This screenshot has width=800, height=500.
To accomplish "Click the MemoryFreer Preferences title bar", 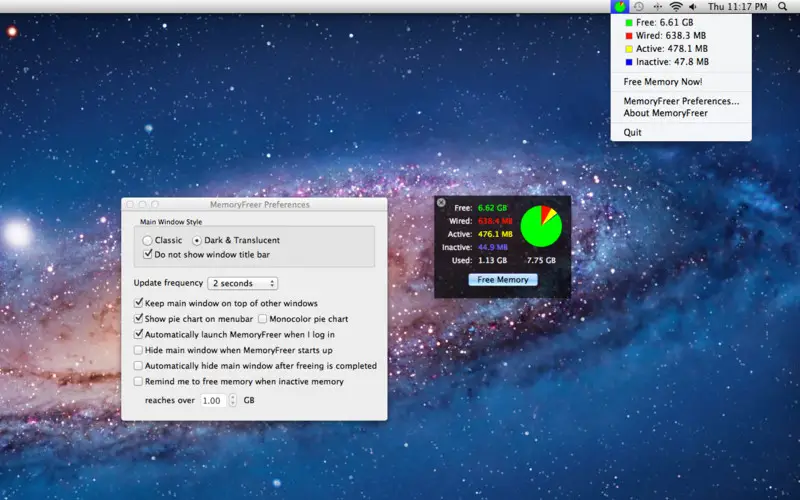I will [254, 205].
